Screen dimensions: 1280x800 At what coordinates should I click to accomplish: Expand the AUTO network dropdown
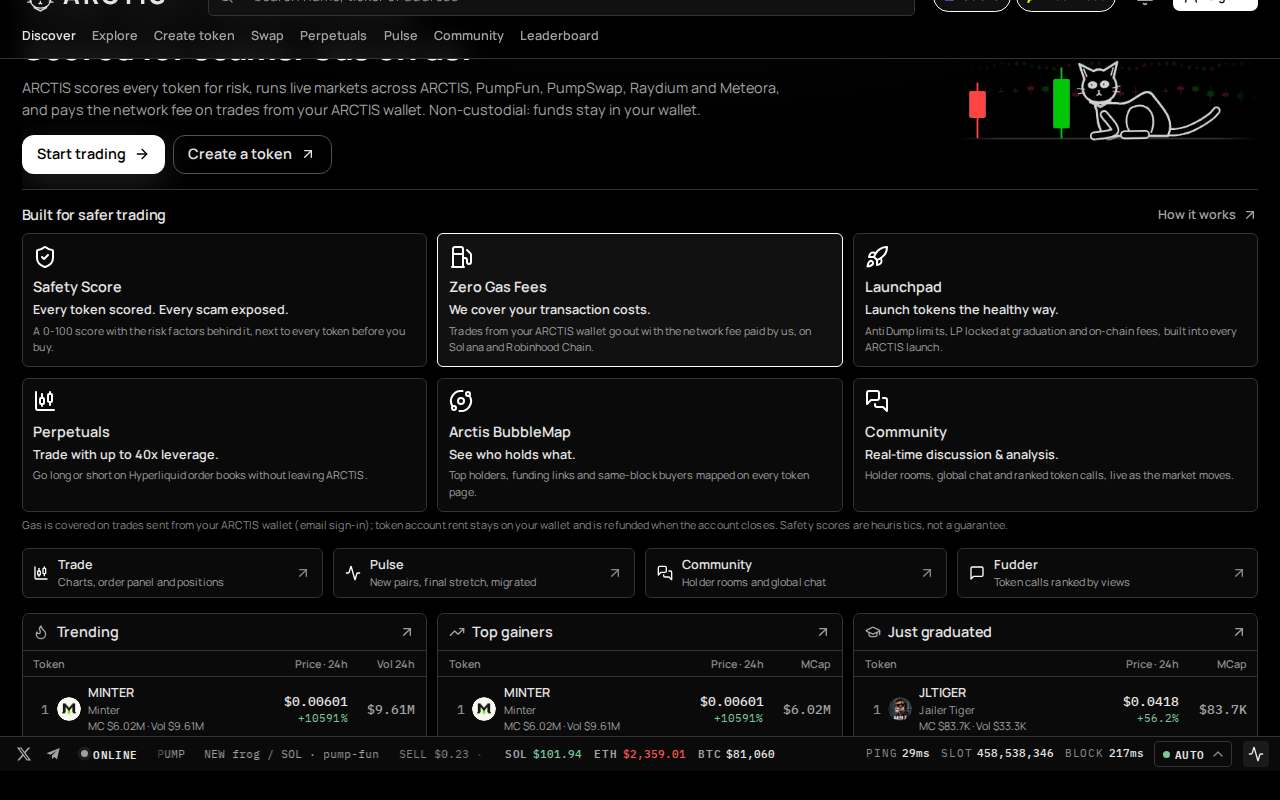point(1193,754)
